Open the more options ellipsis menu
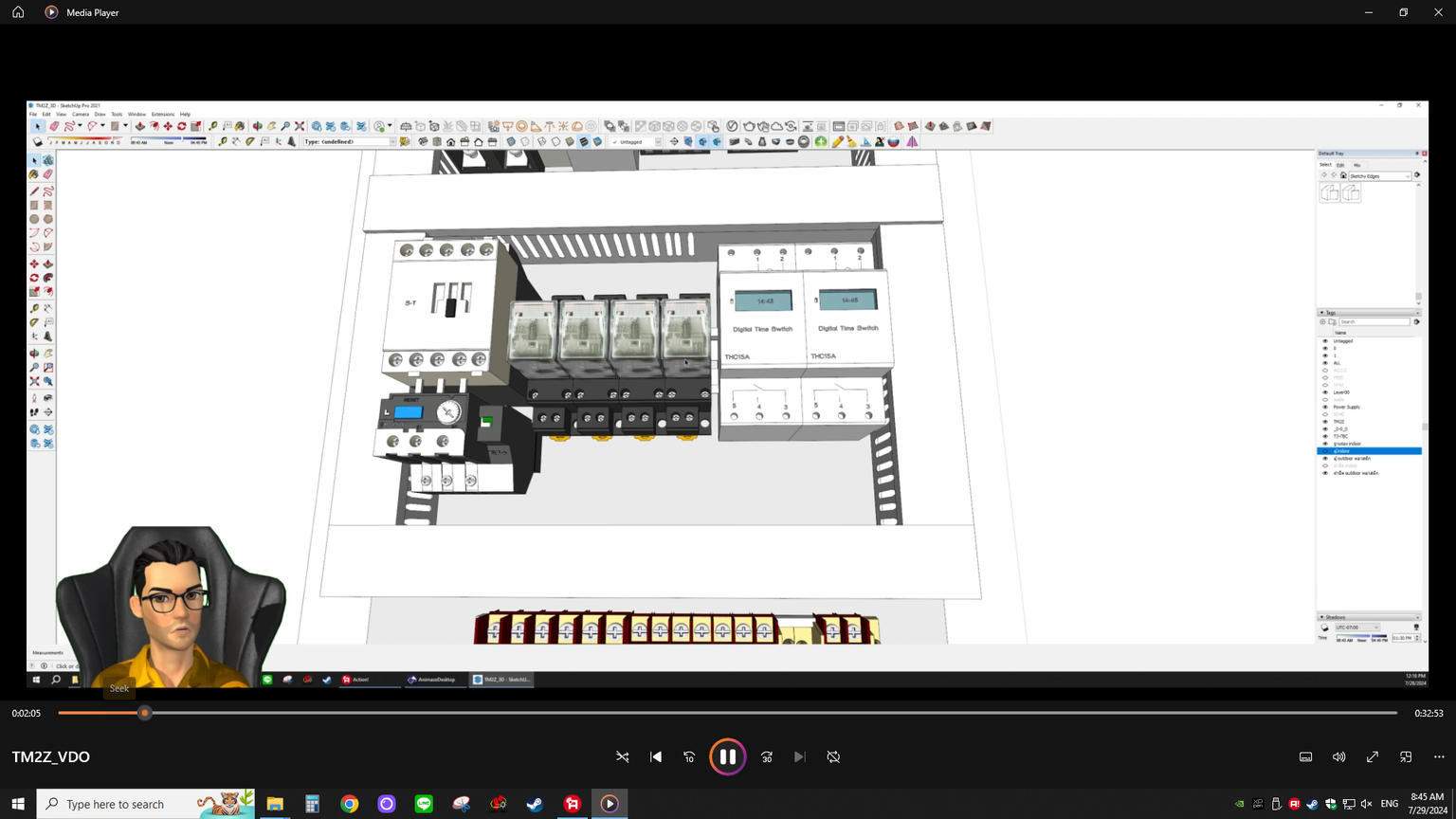The width and height of the screenshot is (1456, 819). coord(1439,756)
